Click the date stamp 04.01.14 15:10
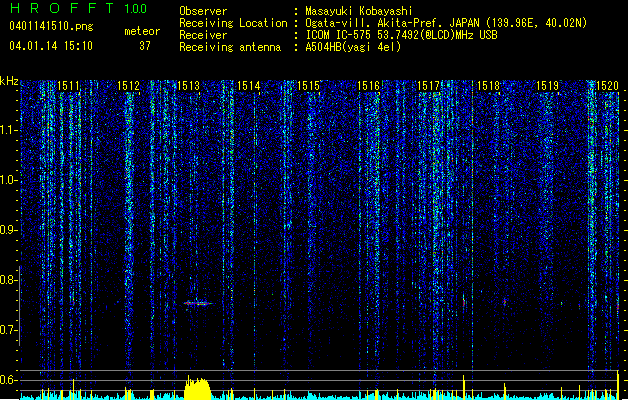 coord(51,46)
